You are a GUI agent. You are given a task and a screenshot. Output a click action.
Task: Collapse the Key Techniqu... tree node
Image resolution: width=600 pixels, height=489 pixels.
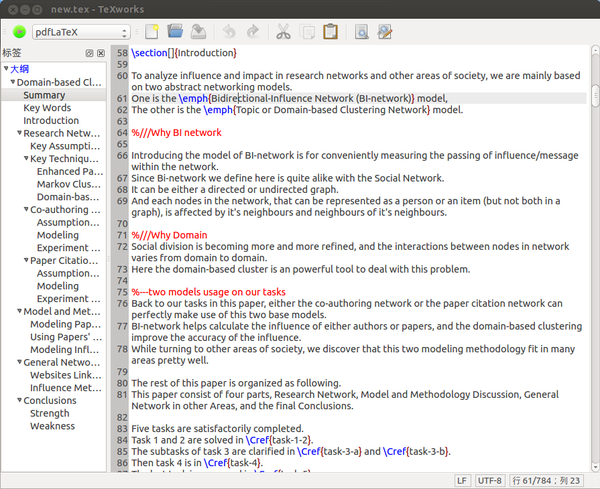pos(26,158)
